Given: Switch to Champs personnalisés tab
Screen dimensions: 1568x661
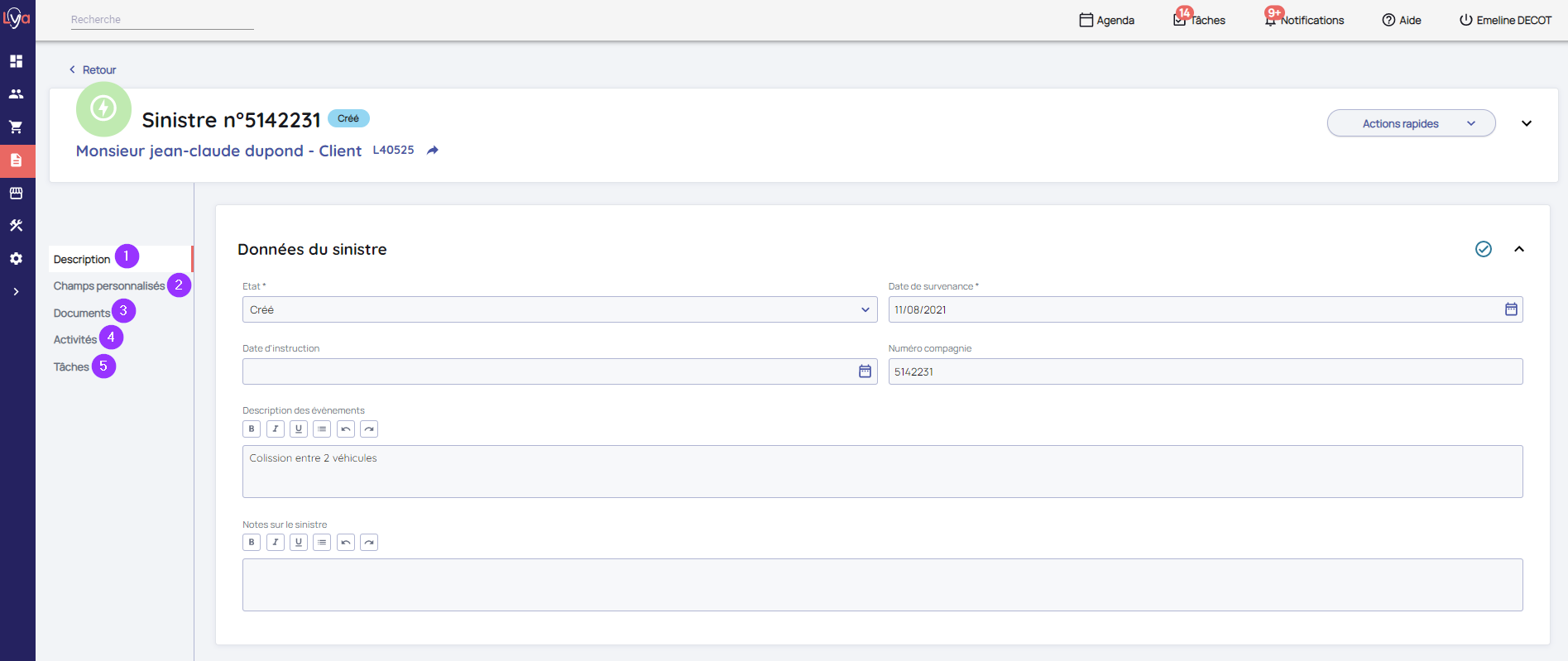Looking at the screenshot, I should click(109, 286).
